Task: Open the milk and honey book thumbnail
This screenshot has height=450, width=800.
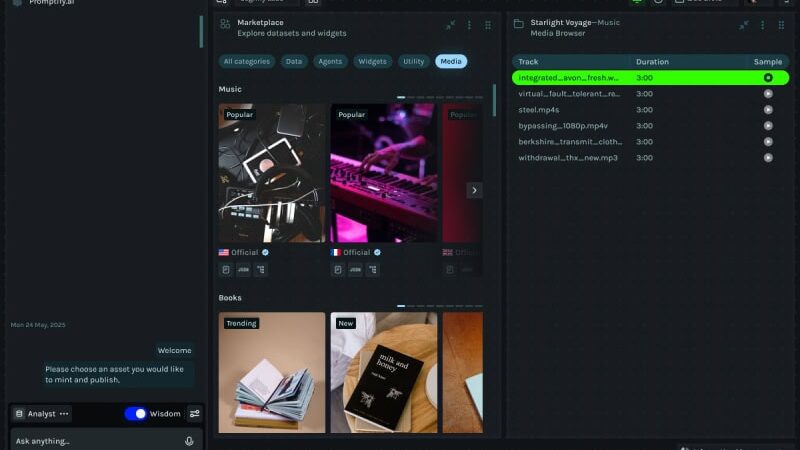Action: 384,373
